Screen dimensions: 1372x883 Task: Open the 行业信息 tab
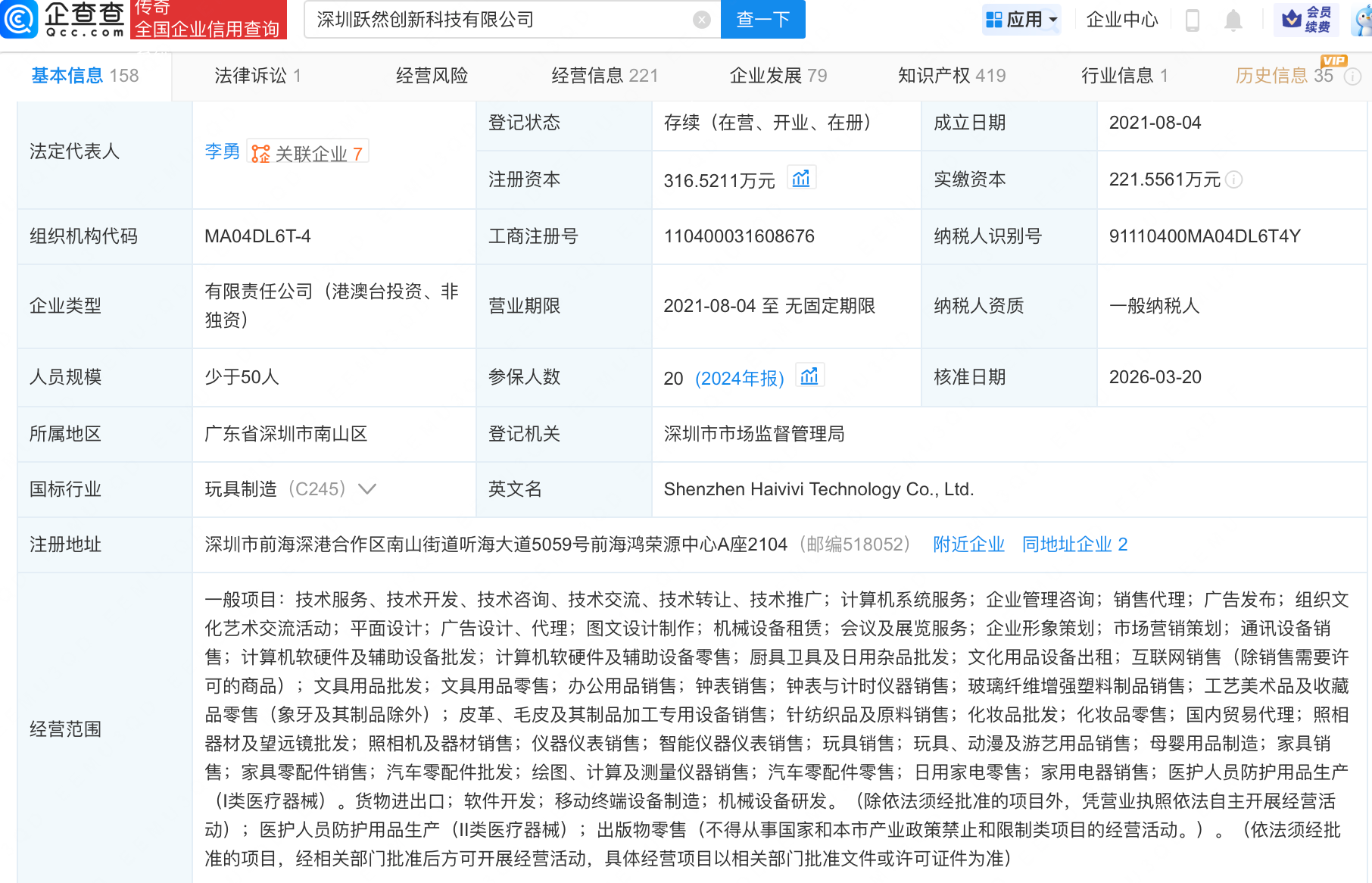click(1125, 76)
